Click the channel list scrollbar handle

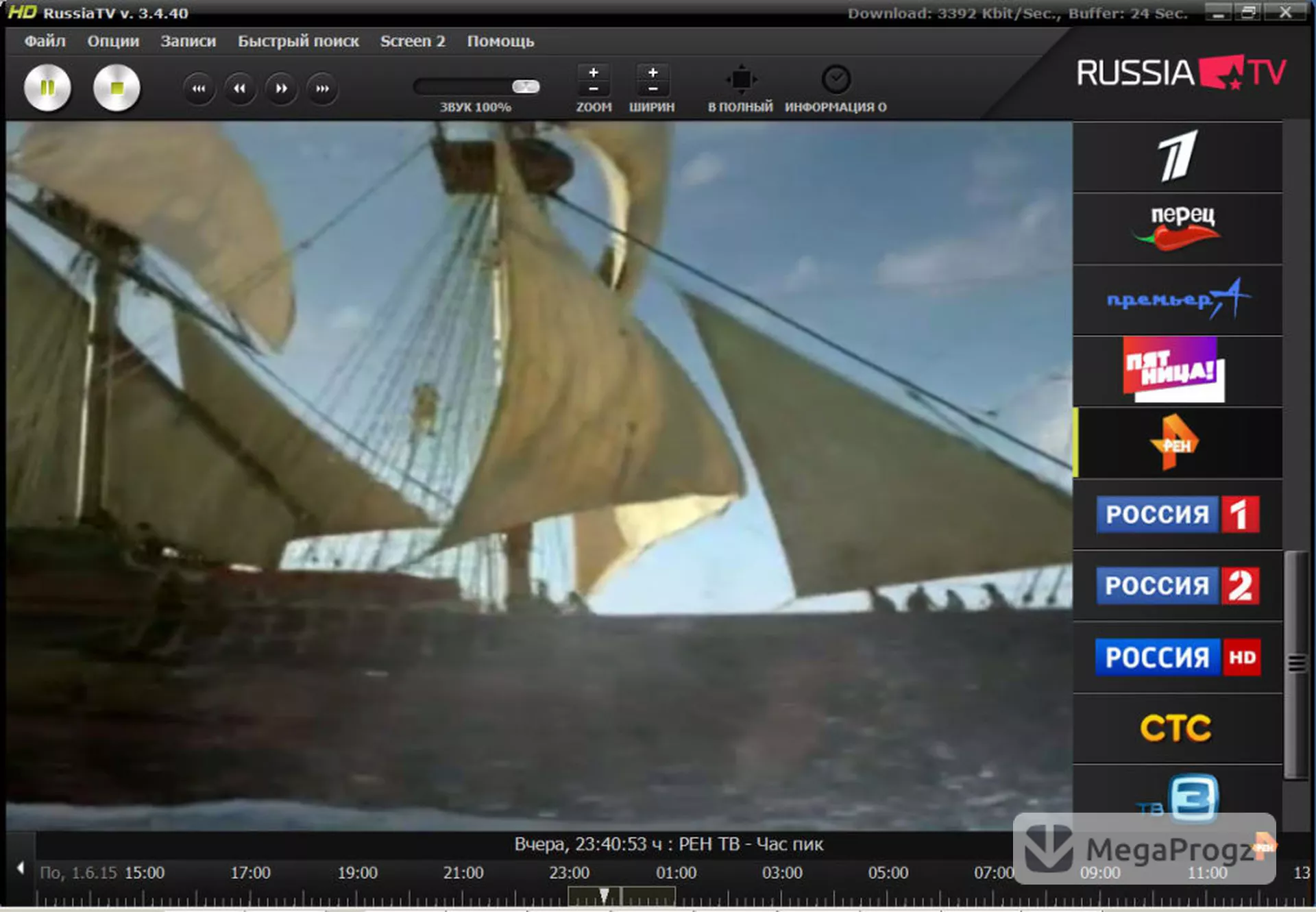point(1295,663)
